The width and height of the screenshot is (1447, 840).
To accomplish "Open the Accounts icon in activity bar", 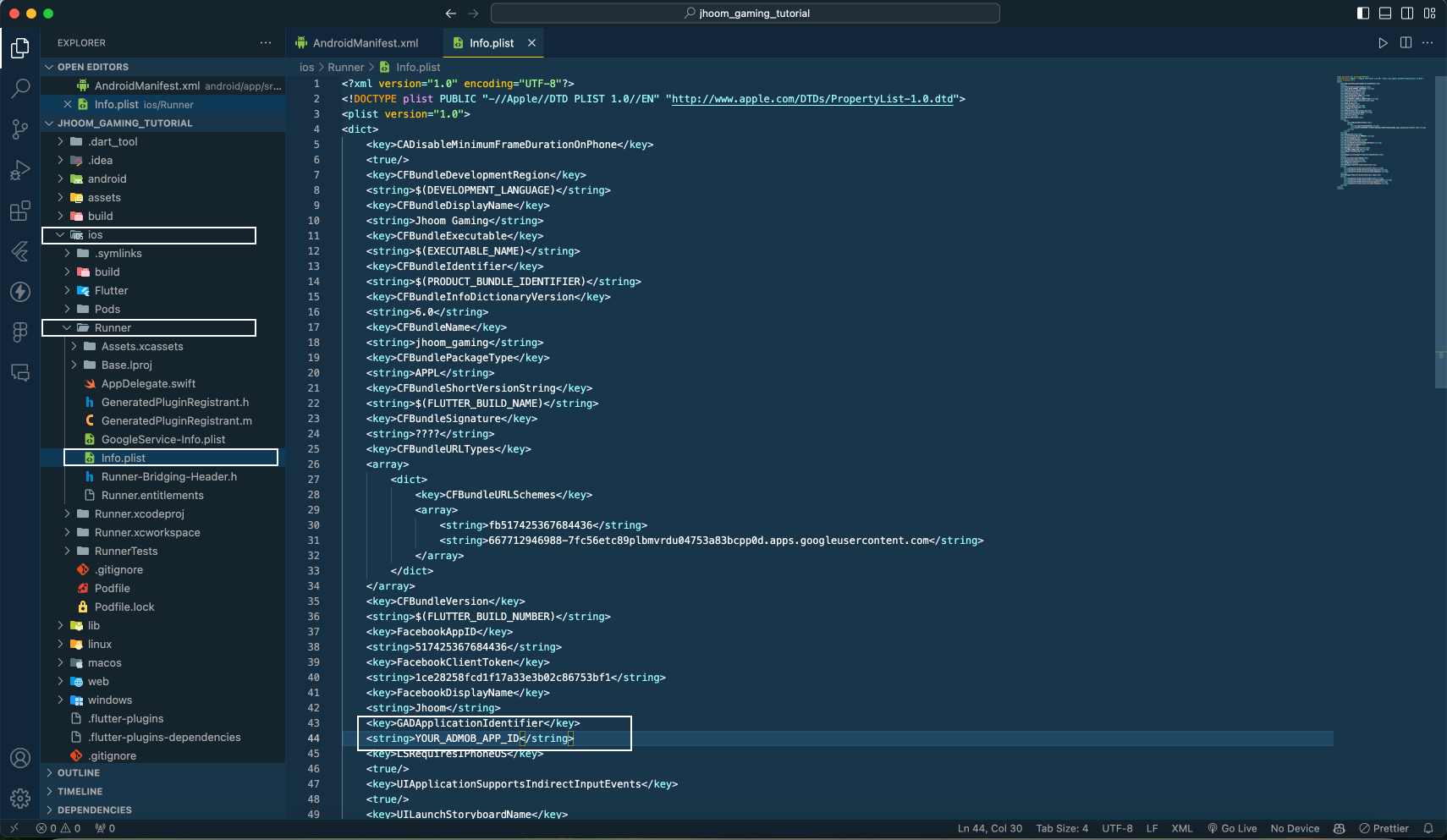I will point(20,758).
